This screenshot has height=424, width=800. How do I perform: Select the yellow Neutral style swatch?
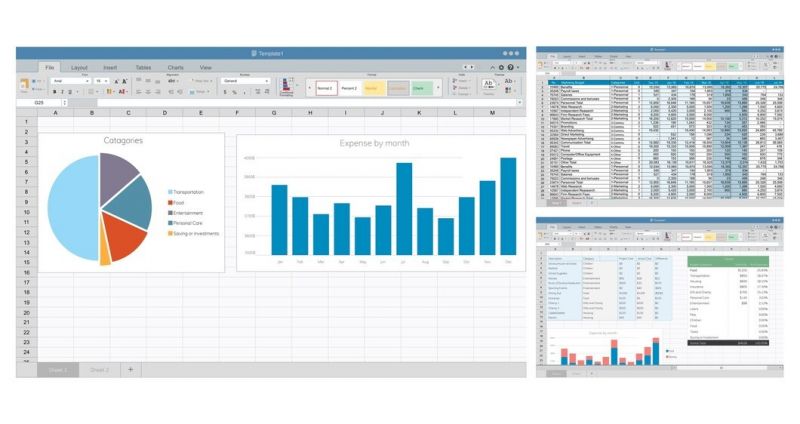(x=372, y=88)
